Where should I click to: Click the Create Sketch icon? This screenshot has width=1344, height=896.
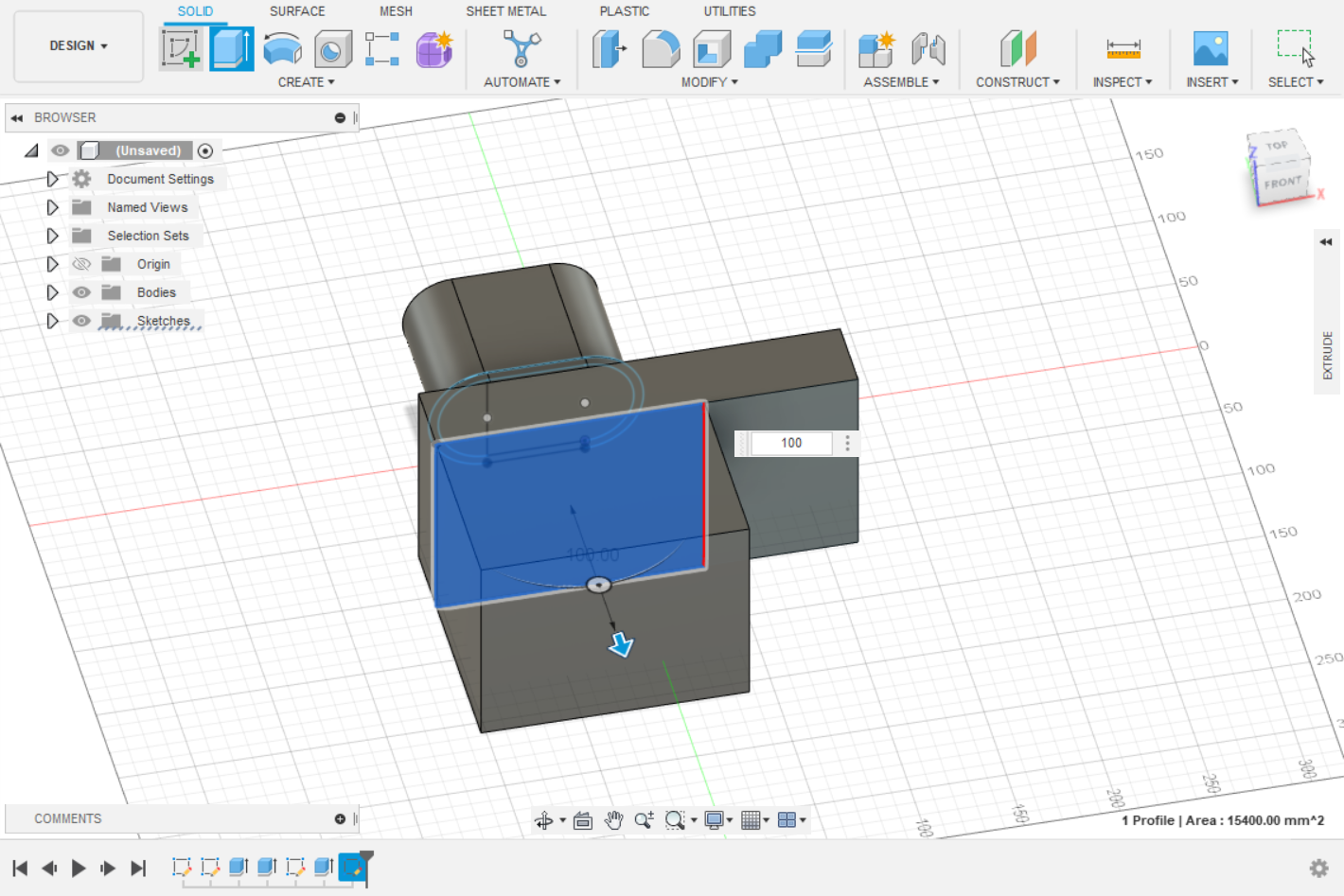tap(181, 48)
